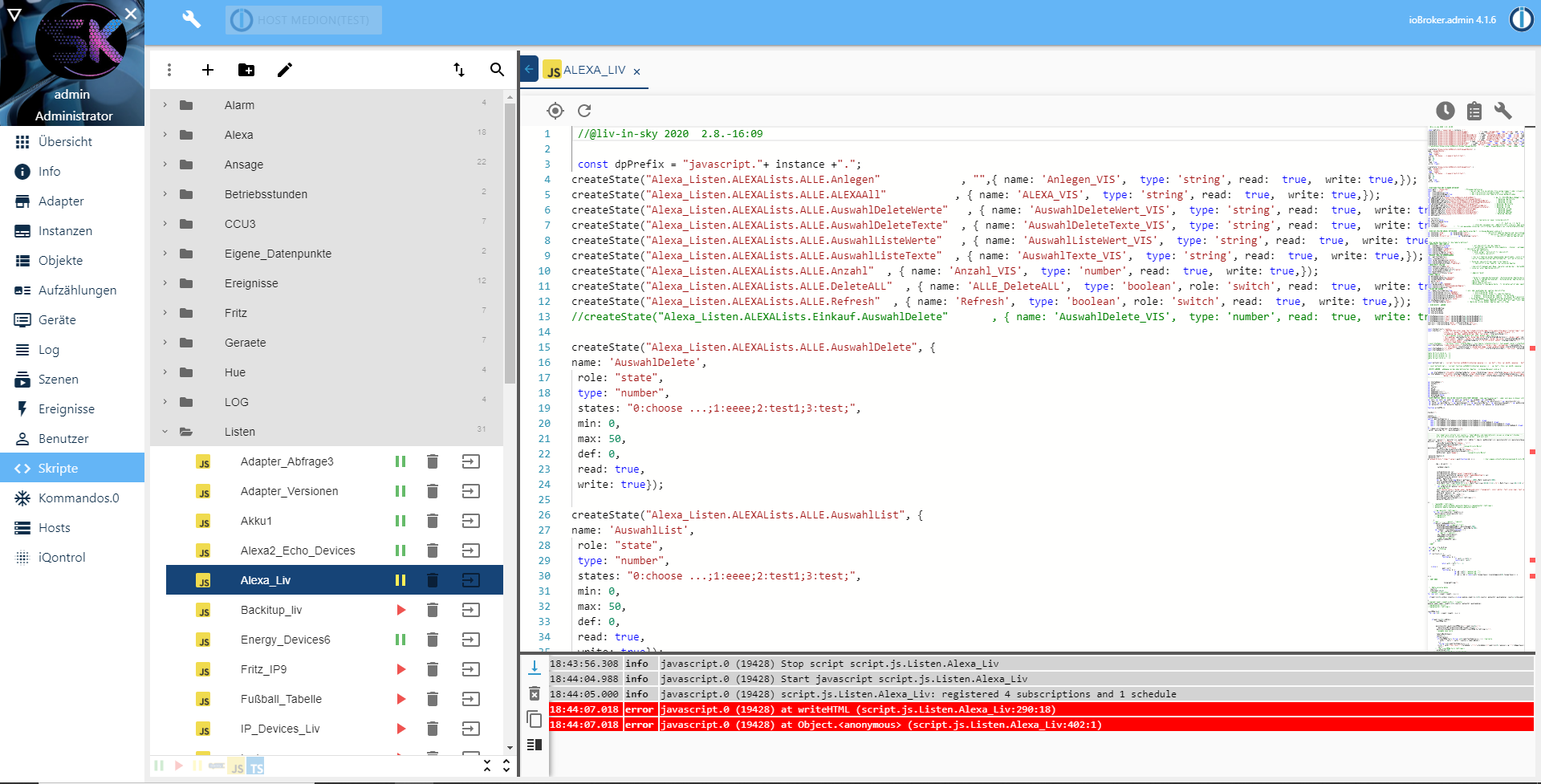Open Instanzen in sidebar
Screen dimensions: 1541x784
[72, 230]
